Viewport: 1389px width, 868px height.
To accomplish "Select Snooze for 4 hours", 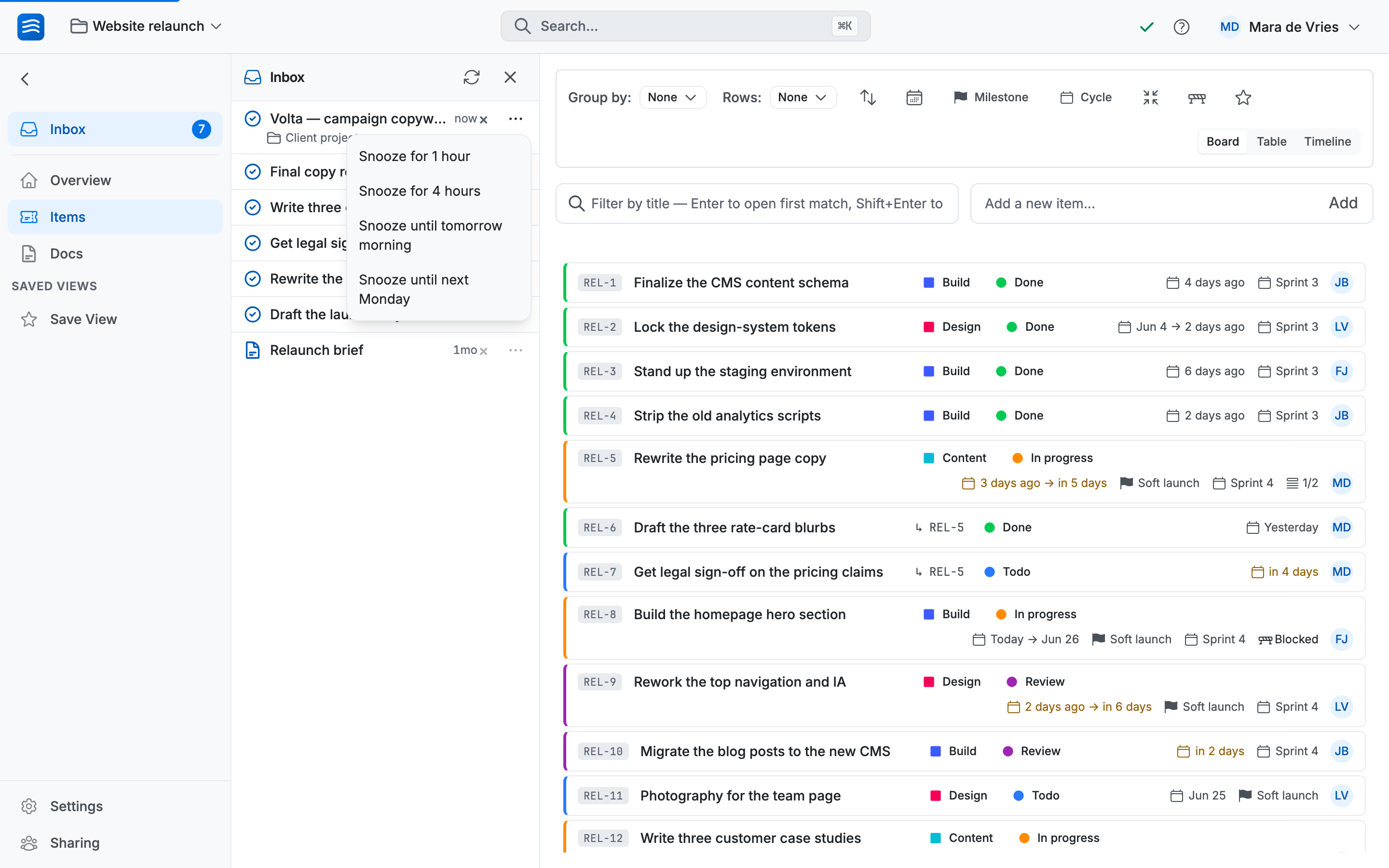I will tap(438, 191).
